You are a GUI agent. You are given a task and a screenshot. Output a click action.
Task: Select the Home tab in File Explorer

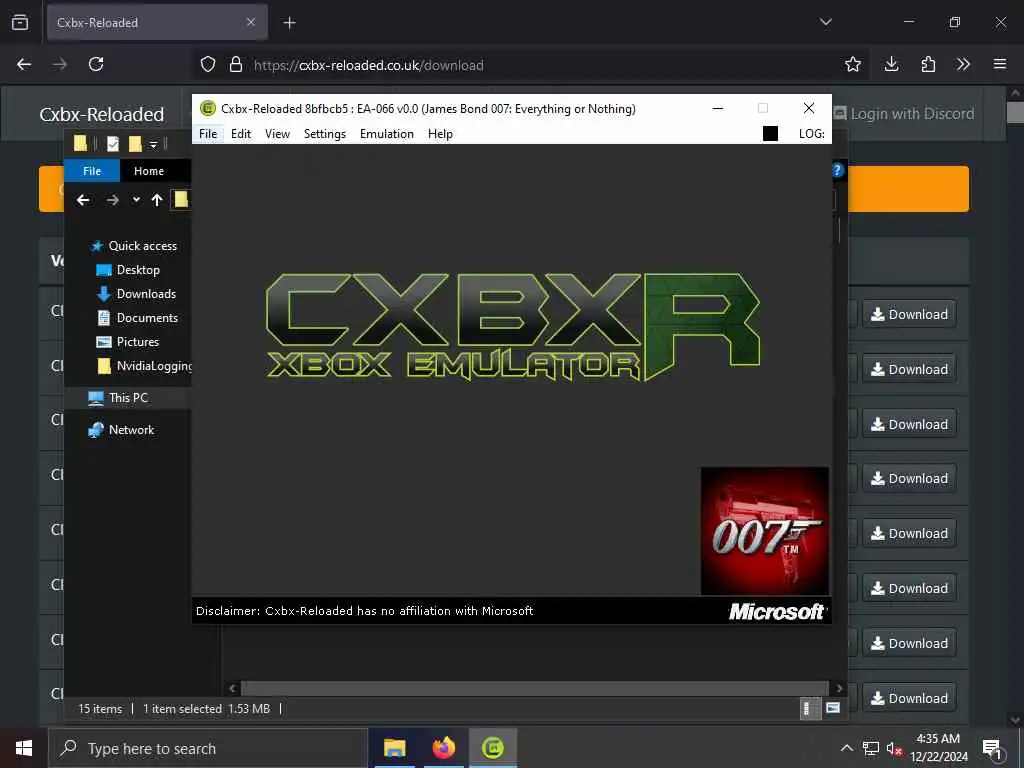point(149,171)
